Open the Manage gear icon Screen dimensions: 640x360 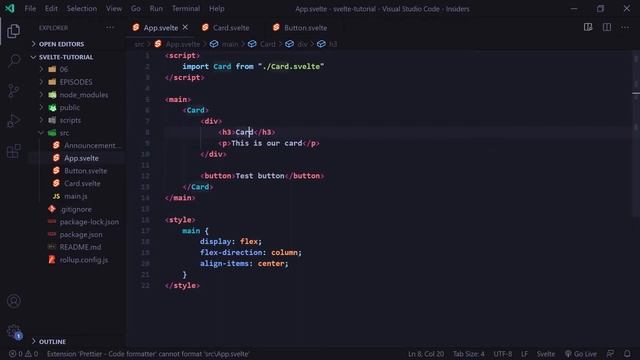pyautogui.click(x=13, y=331)
